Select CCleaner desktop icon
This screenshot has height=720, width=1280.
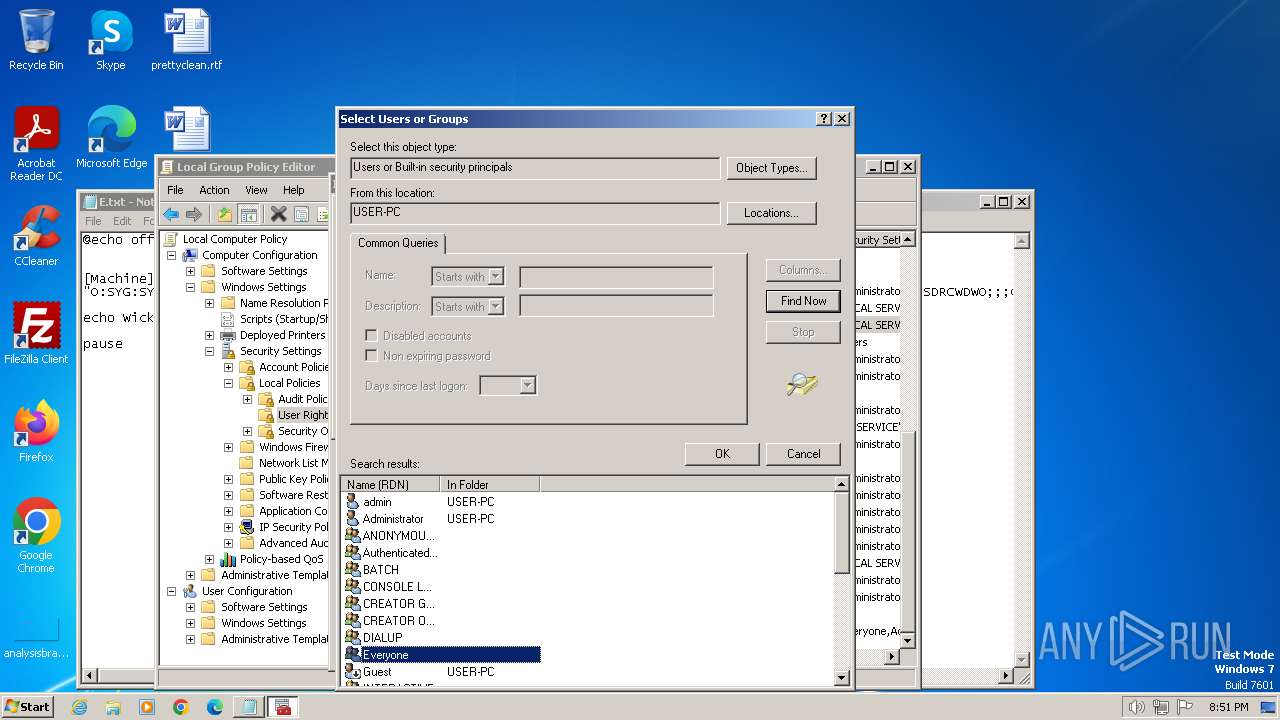tap(36, 236)
